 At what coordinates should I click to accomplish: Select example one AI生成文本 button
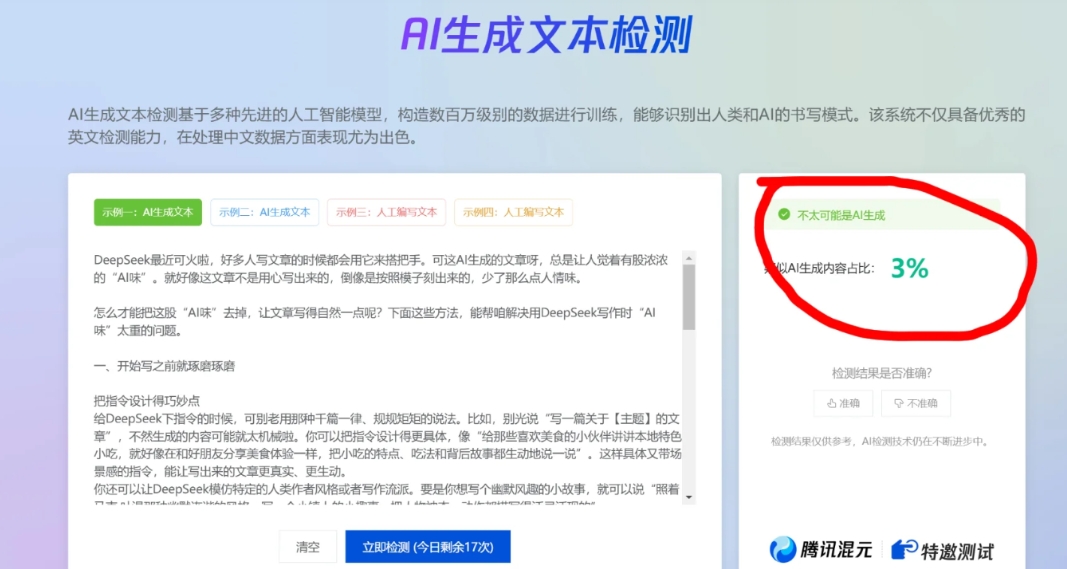tap(148, 212)
